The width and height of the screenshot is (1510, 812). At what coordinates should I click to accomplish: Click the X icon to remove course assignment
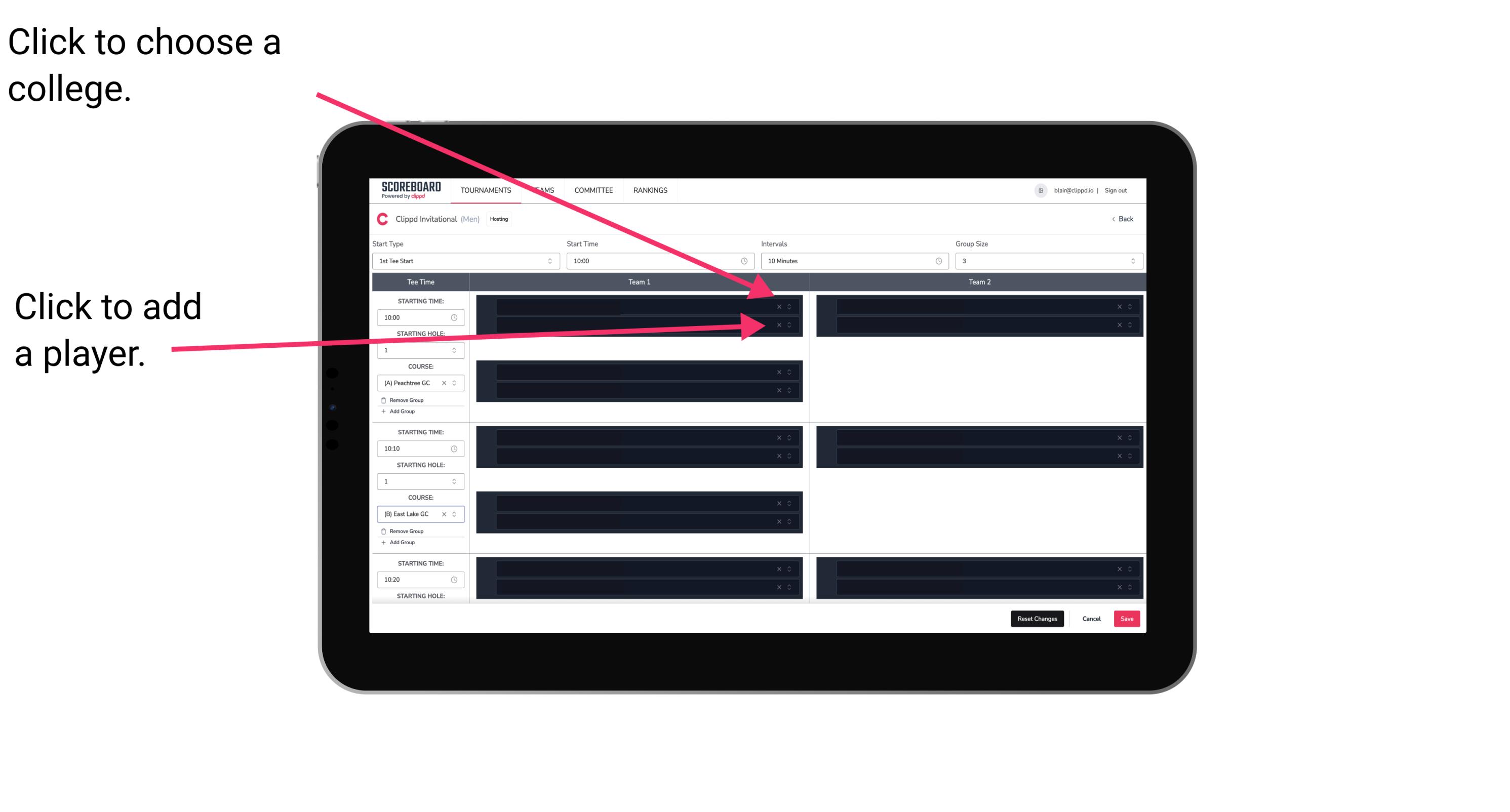(446, 383)
